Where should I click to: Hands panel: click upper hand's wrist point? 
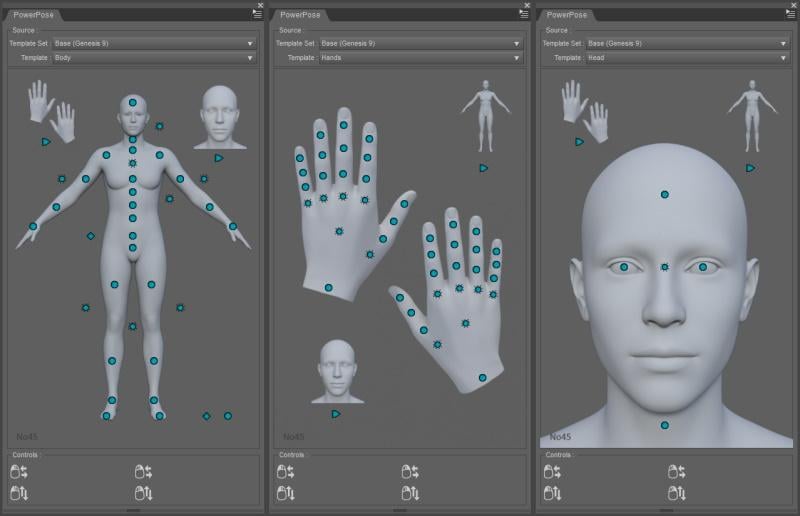click(x=329, y=288)
